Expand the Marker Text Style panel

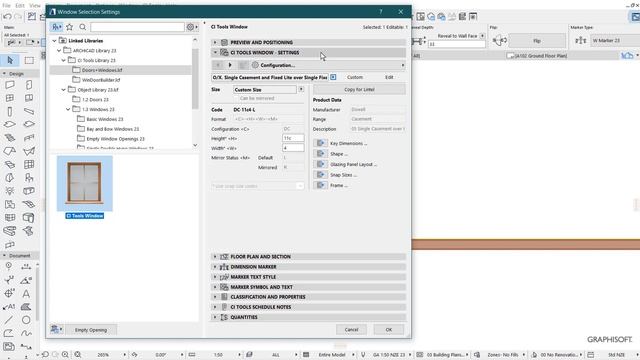tap(215, 277)
